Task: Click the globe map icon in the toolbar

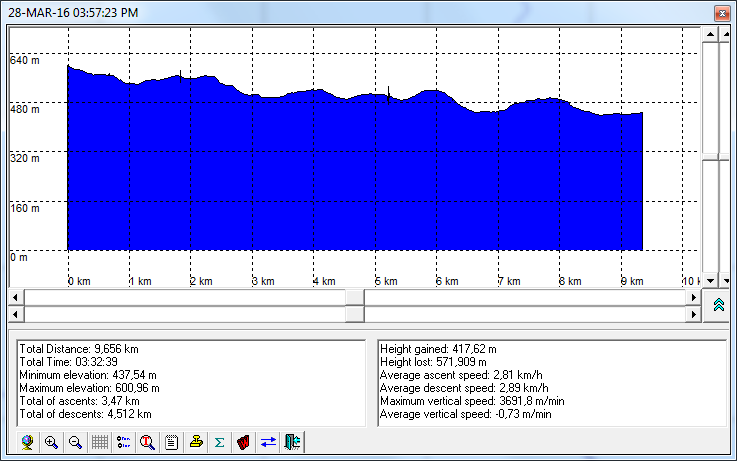Action: tap(28, 442)
